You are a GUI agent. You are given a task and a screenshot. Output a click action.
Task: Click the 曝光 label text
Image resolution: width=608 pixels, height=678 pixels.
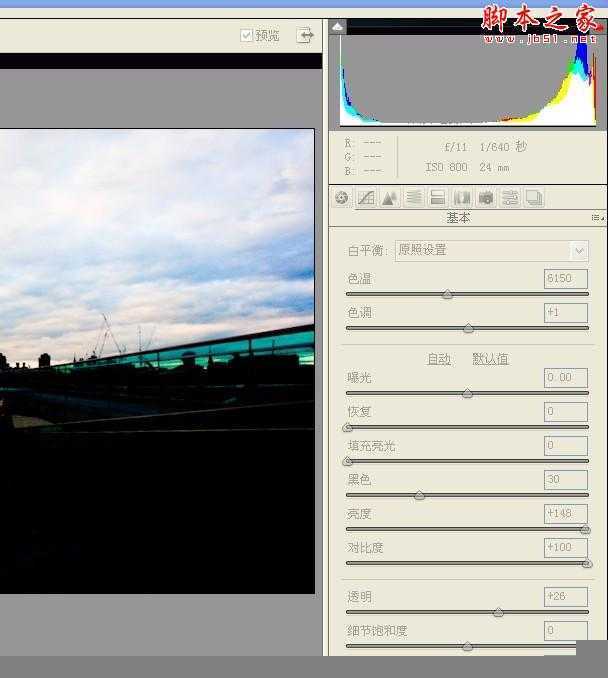(x=359, y=378)
